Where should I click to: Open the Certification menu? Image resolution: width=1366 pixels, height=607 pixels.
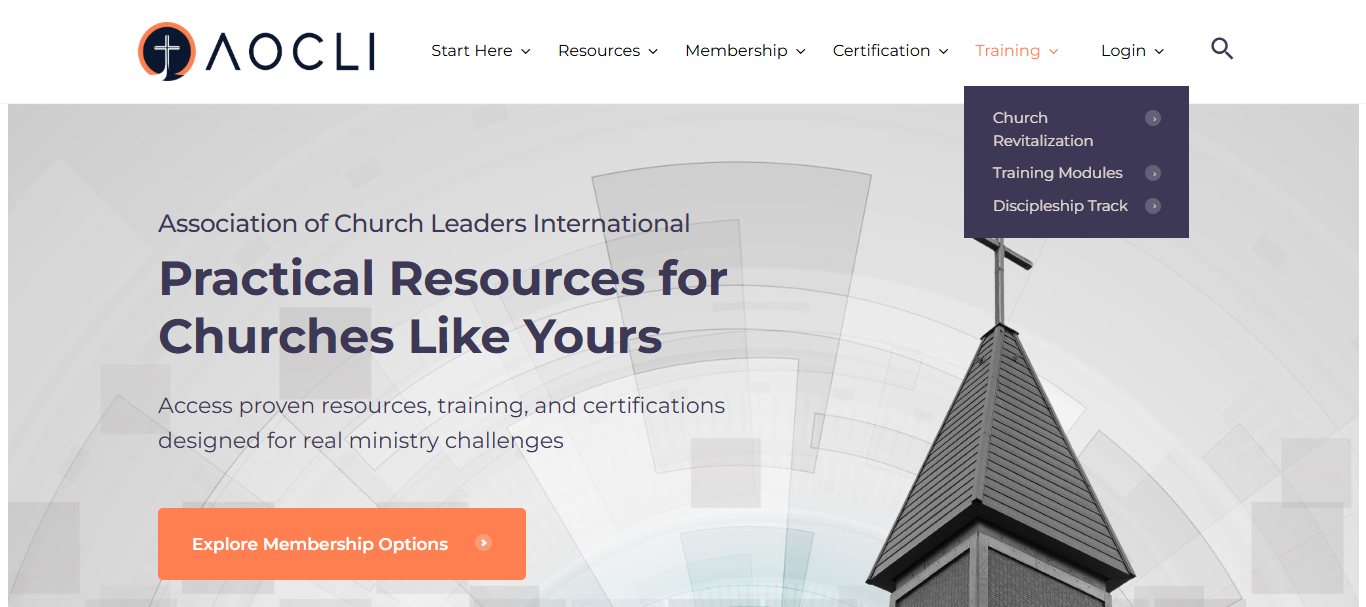click(881, 50)
